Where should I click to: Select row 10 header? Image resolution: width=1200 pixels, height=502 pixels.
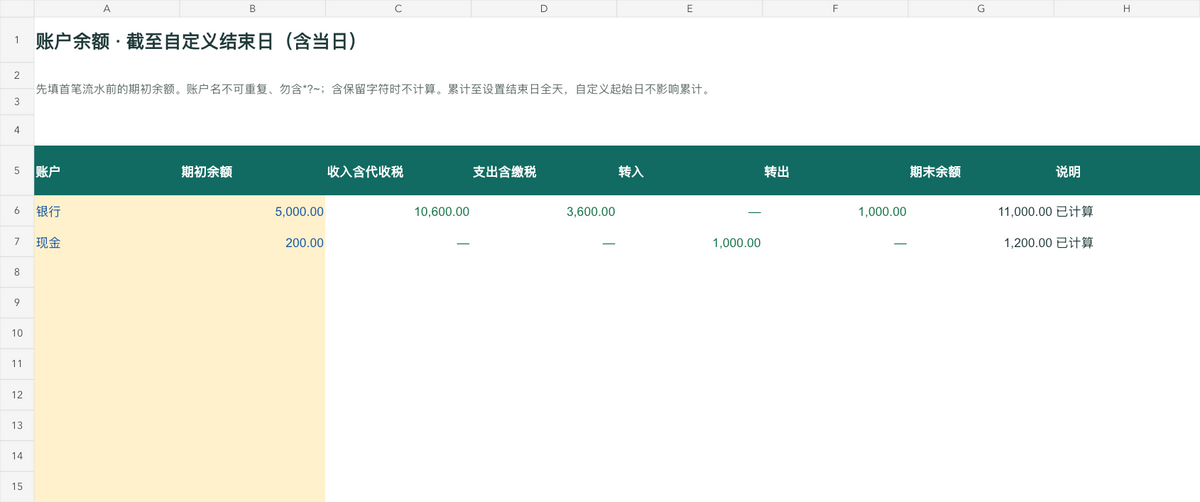point(17,333)
